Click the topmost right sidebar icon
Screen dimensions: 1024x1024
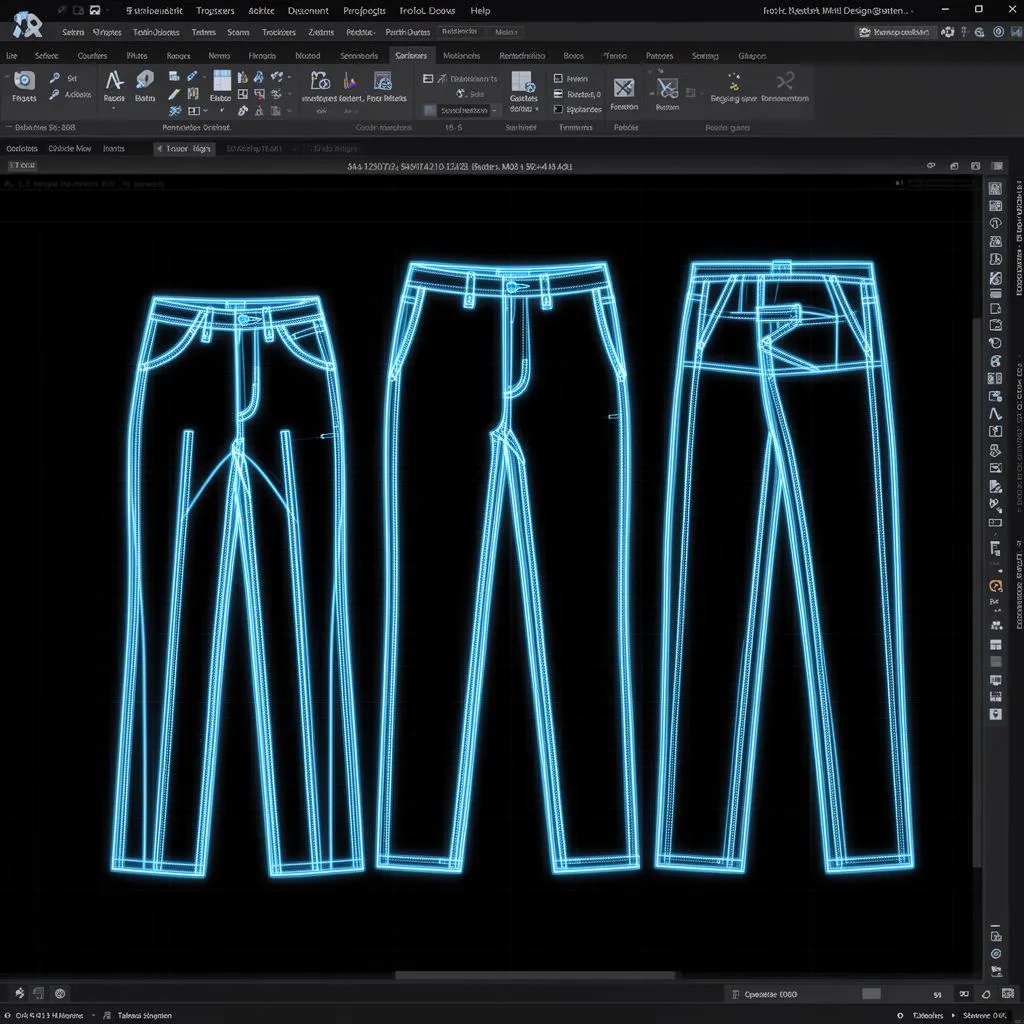click(x=995, y=188)
